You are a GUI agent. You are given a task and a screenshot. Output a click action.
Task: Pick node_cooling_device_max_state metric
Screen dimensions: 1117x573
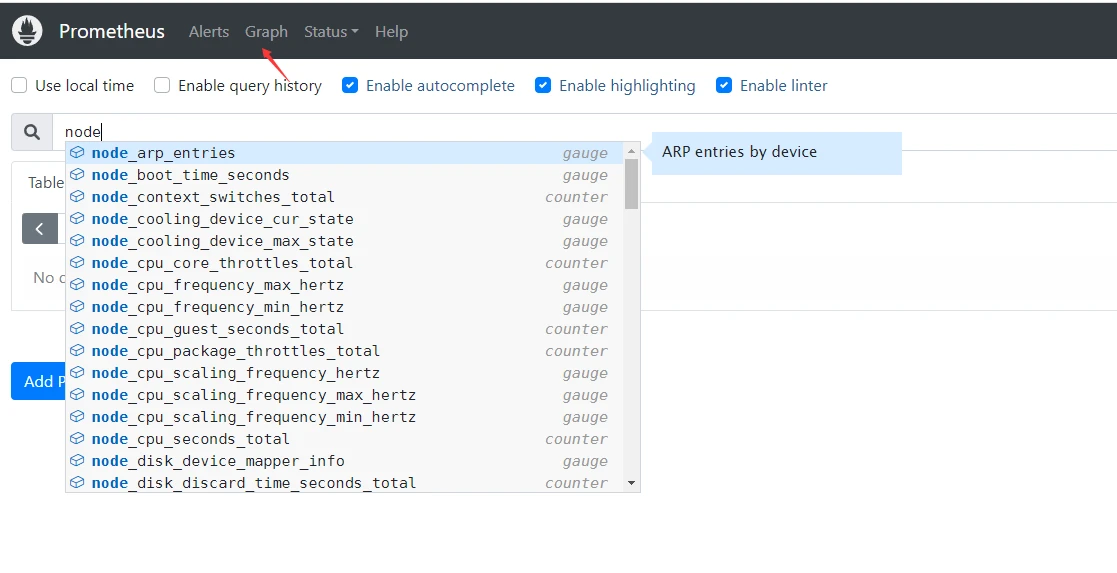[x=345, y=241]
